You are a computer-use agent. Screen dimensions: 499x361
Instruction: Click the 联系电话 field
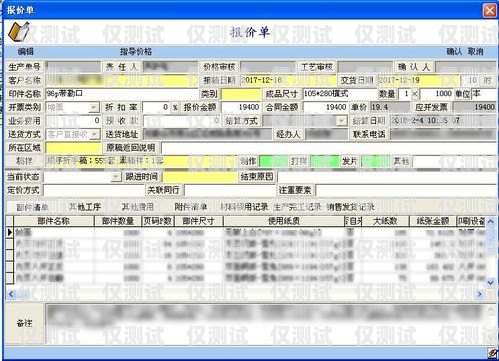click(443, 134)
